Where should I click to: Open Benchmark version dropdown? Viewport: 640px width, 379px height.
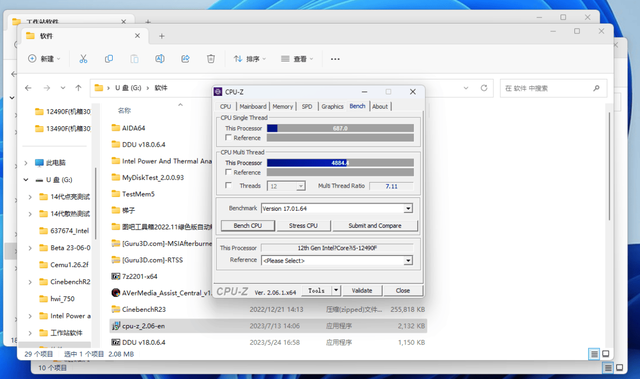tap(408, 208)
